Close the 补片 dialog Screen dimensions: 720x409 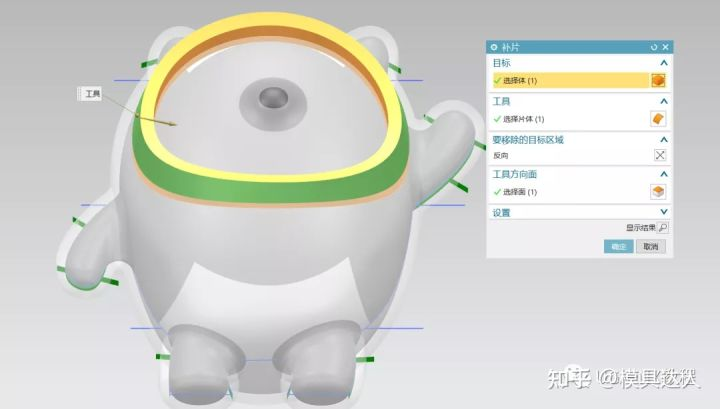[665, 47]
